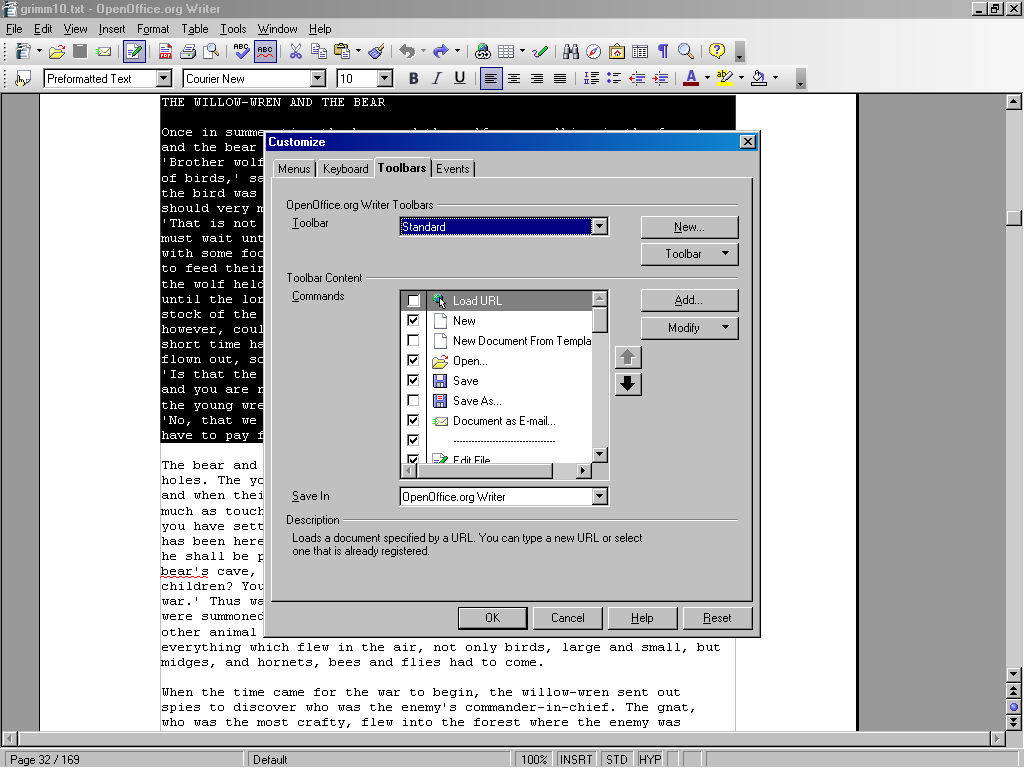
Task: Toggle Nonprinting Characters pilcrow icon
Action: (663, 51)
